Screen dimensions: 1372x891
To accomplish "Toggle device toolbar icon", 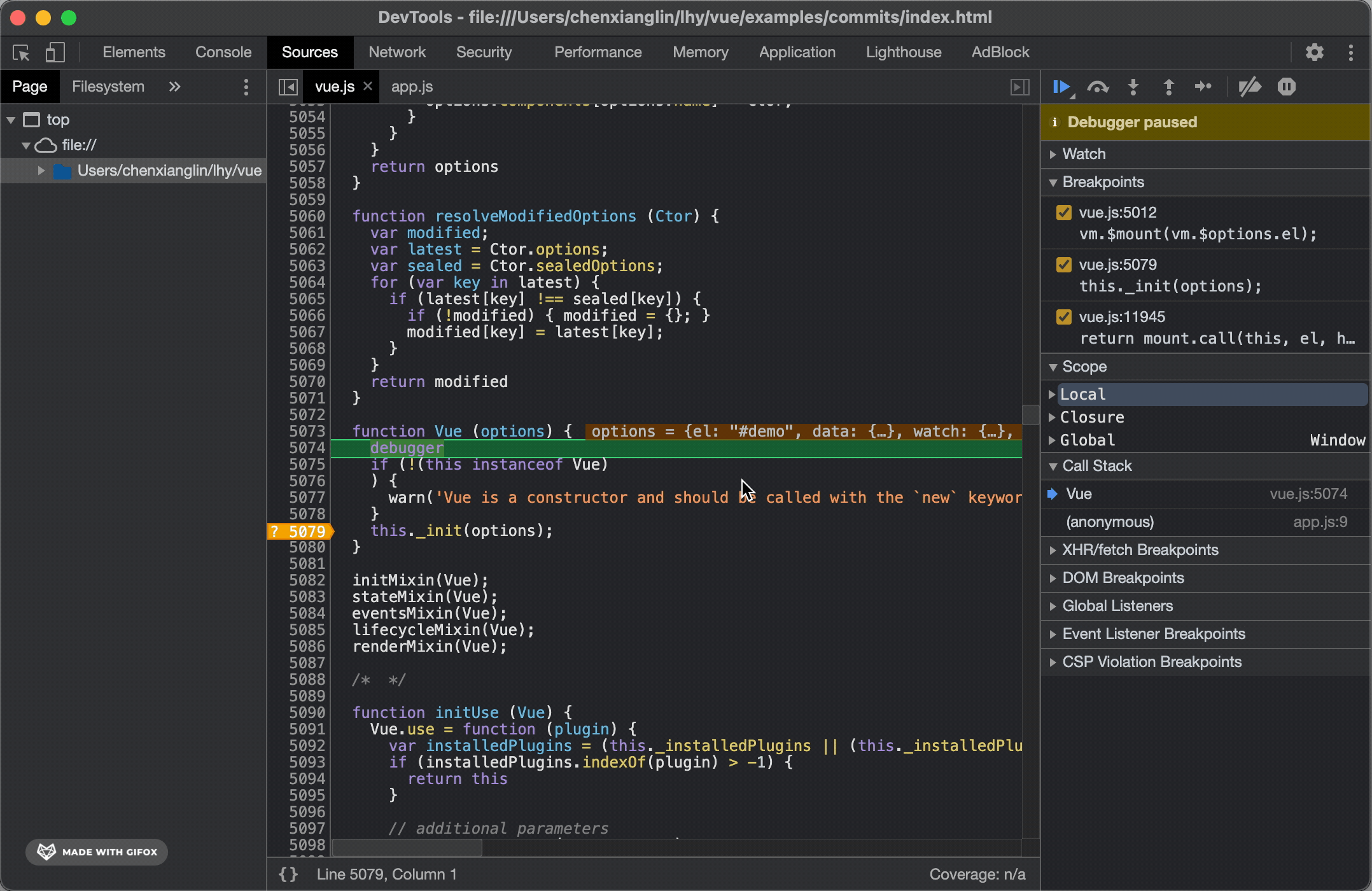I will pos(55,52).
